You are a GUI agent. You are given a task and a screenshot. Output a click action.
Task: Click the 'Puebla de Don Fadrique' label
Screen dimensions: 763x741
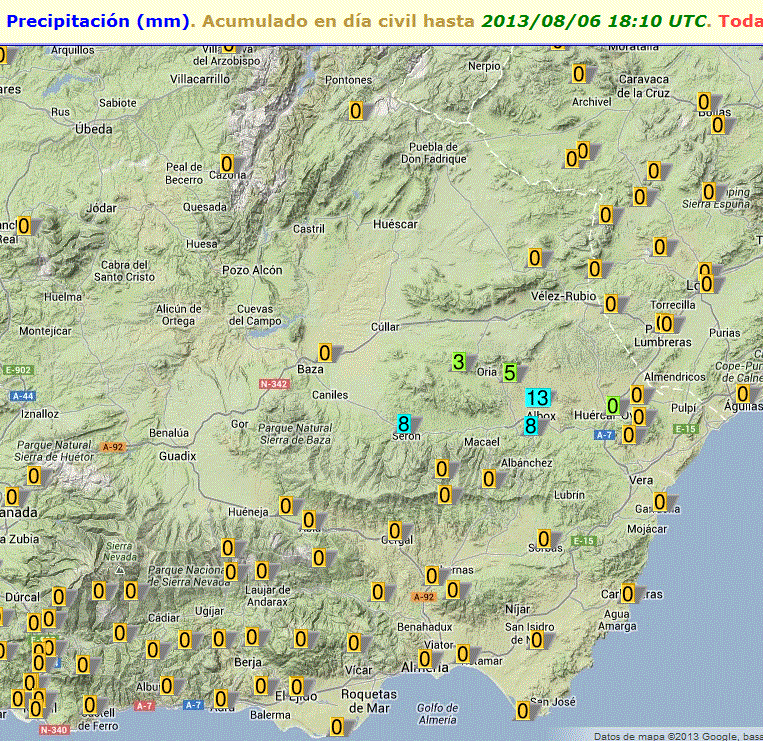pos(434,153)
